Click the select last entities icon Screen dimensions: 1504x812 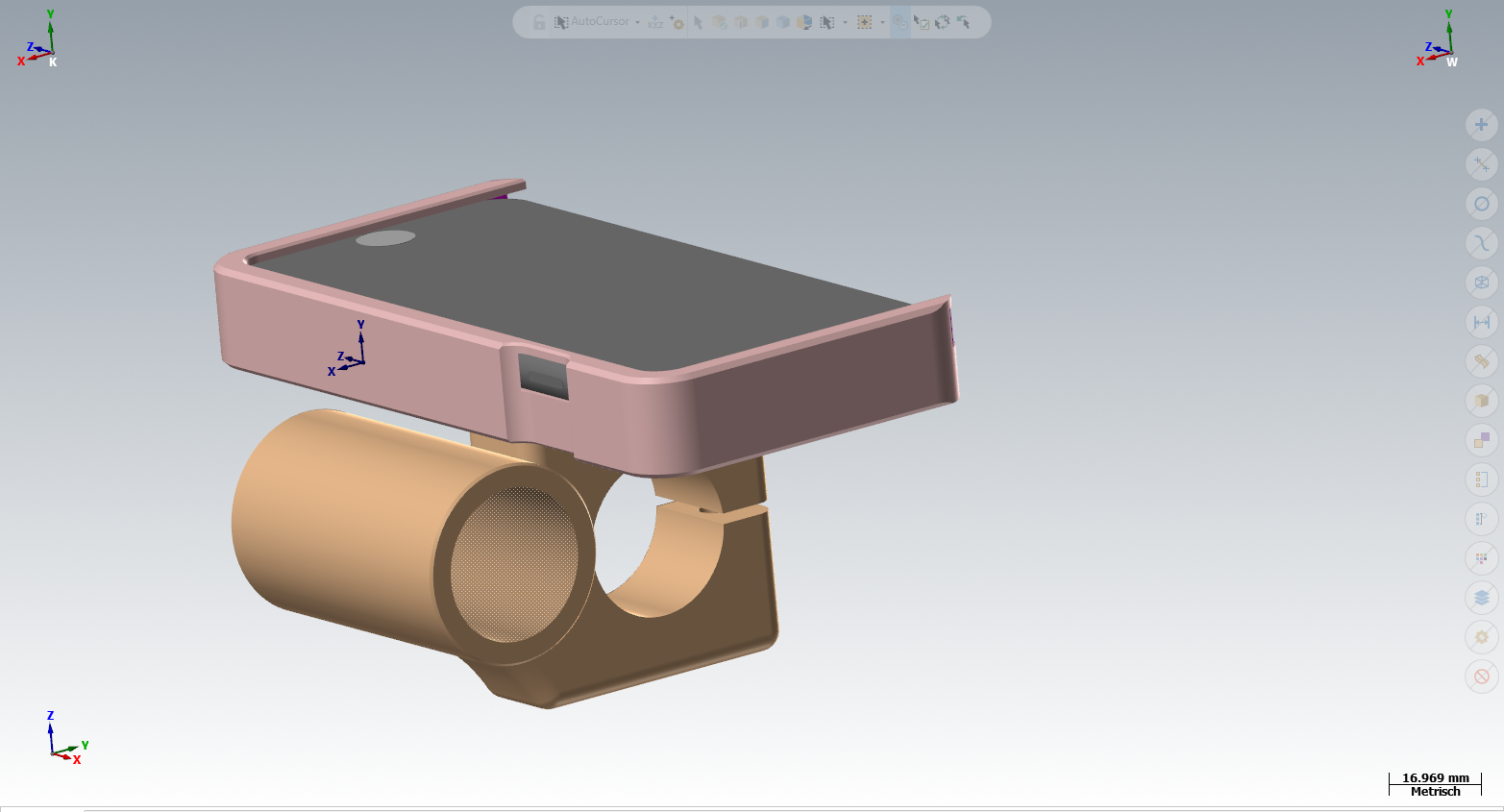963,22
